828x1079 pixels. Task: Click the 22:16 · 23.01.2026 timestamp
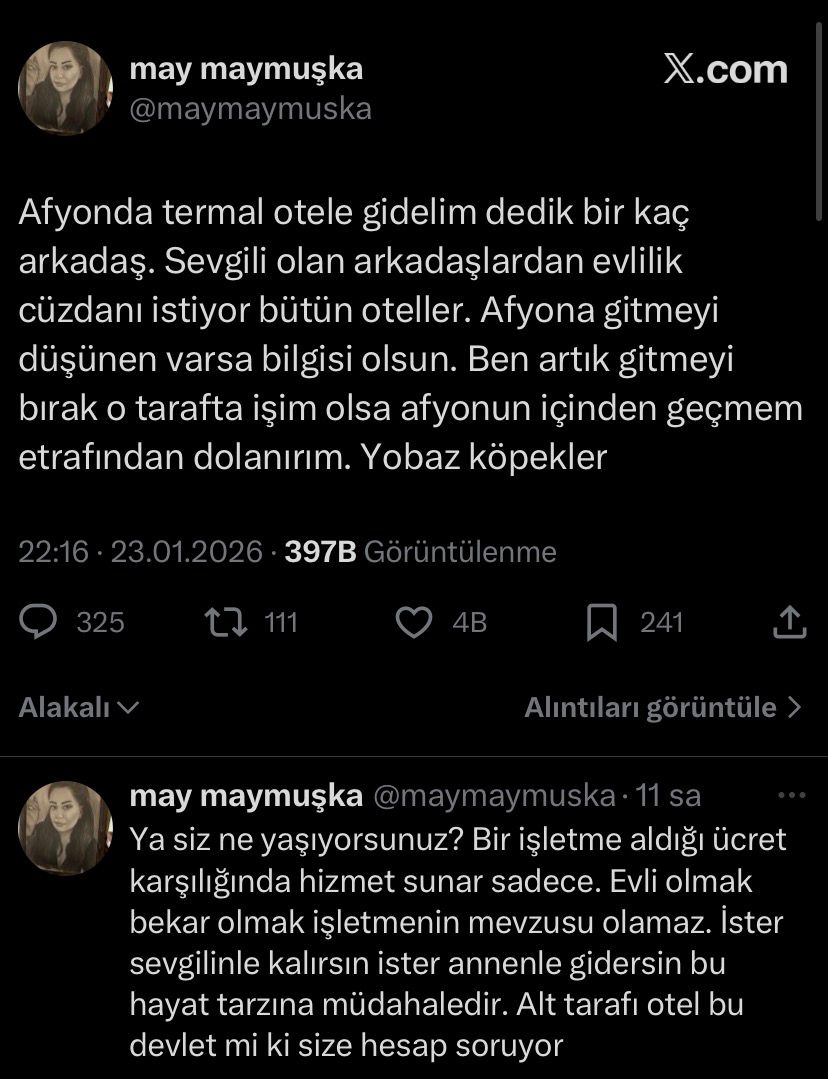pyautogui.click(x=141, y=551)
